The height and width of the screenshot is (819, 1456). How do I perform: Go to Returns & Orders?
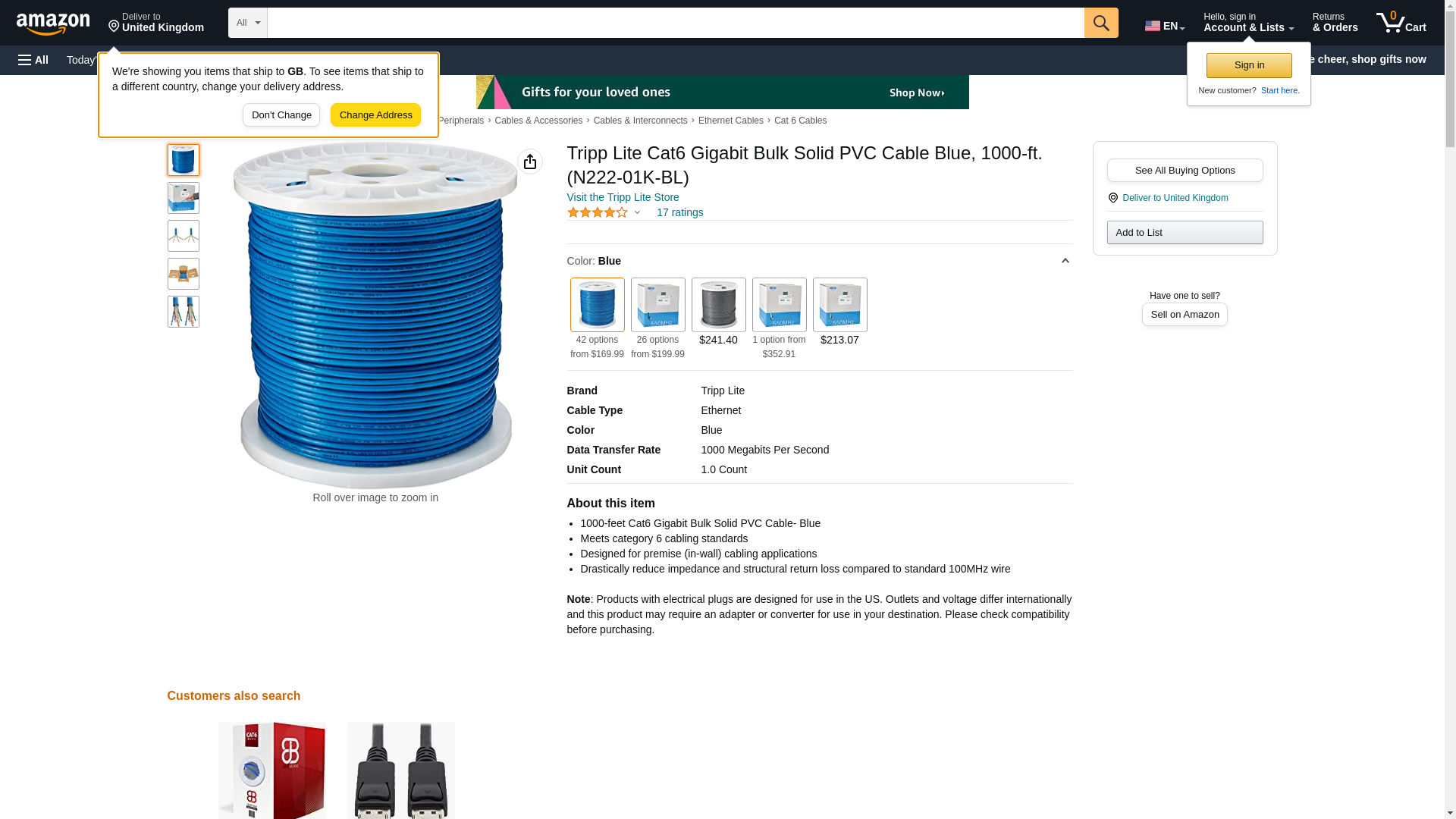click(1335, 23)
